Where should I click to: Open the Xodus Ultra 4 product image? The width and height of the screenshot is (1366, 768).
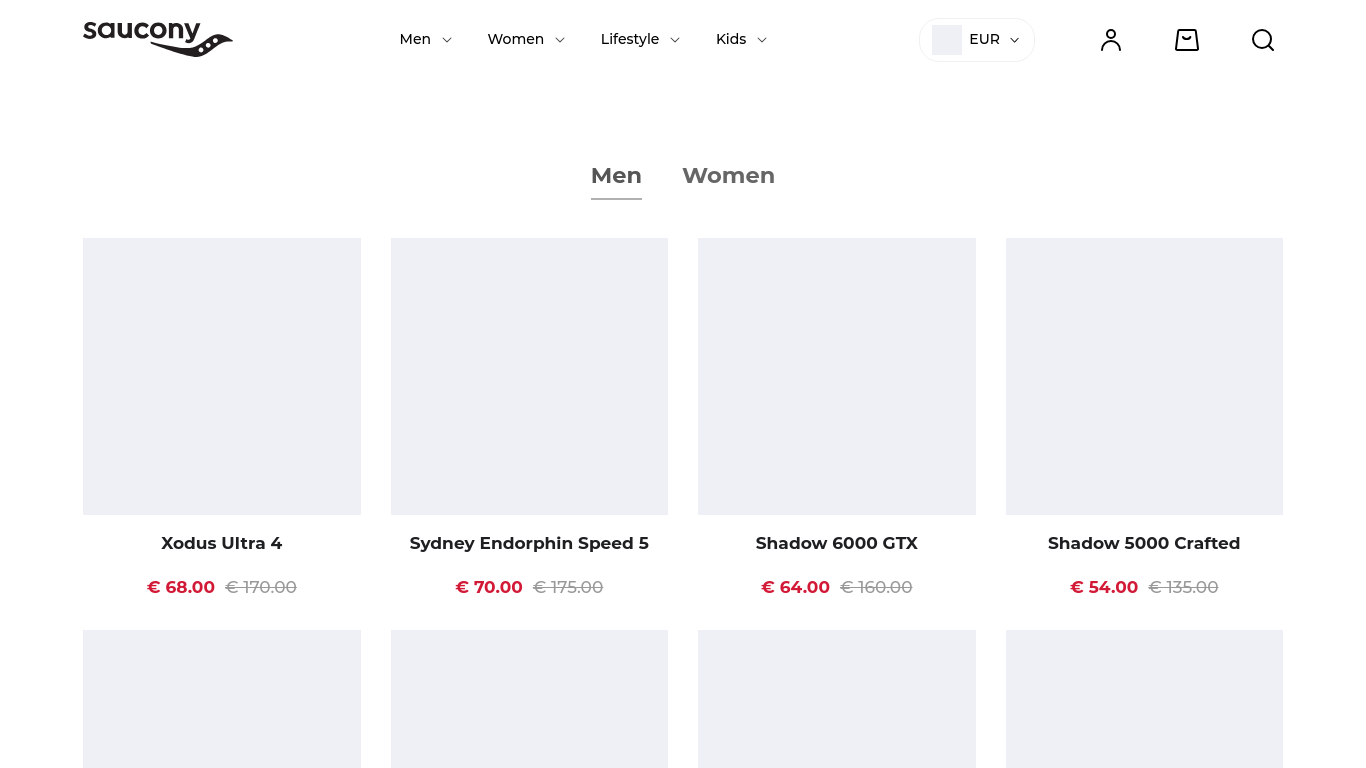pos(222,376)
